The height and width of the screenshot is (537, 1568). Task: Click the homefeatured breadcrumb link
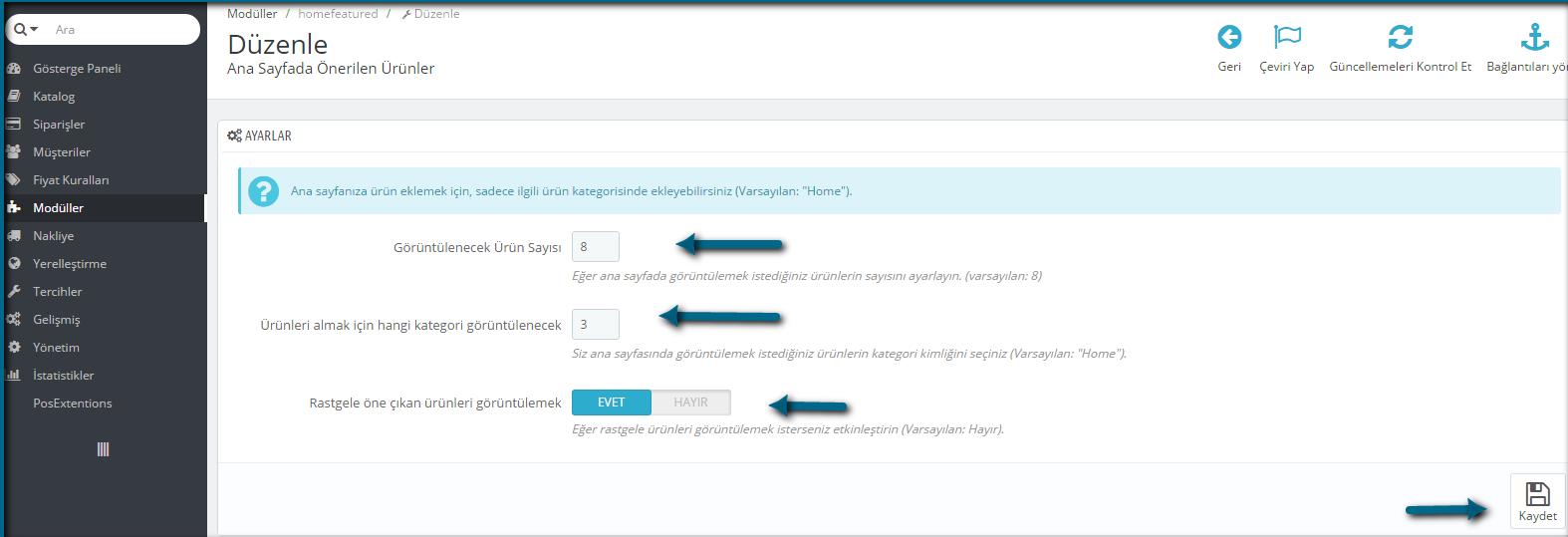(338, 14)
